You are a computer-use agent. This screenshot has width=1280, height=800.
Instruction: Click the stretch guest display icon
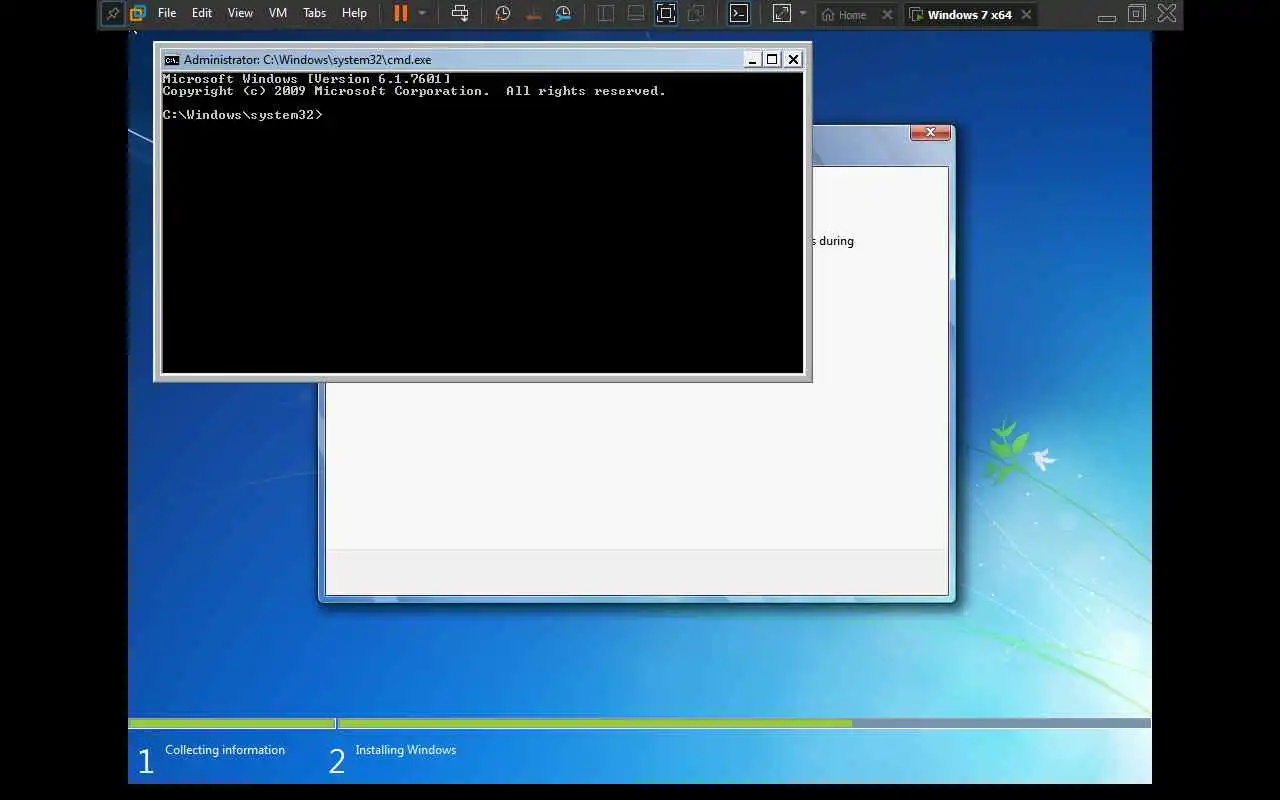point(782,14)
